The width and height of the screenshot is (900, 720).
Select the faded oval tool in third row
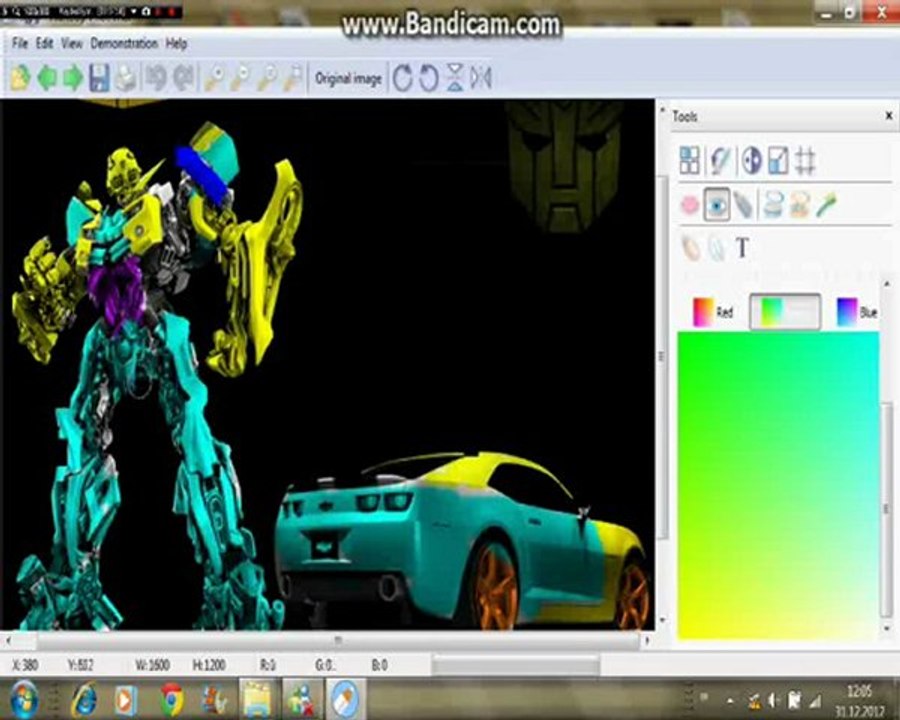point(690,248)
